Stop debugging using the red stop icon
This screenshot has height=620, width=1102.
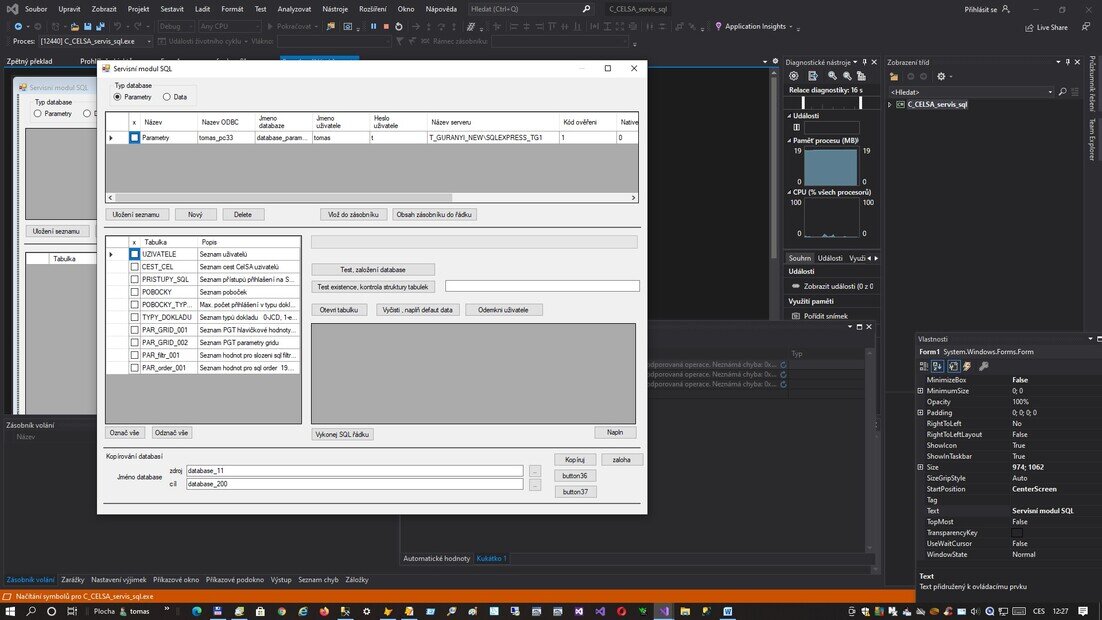(x=386, y=26)
